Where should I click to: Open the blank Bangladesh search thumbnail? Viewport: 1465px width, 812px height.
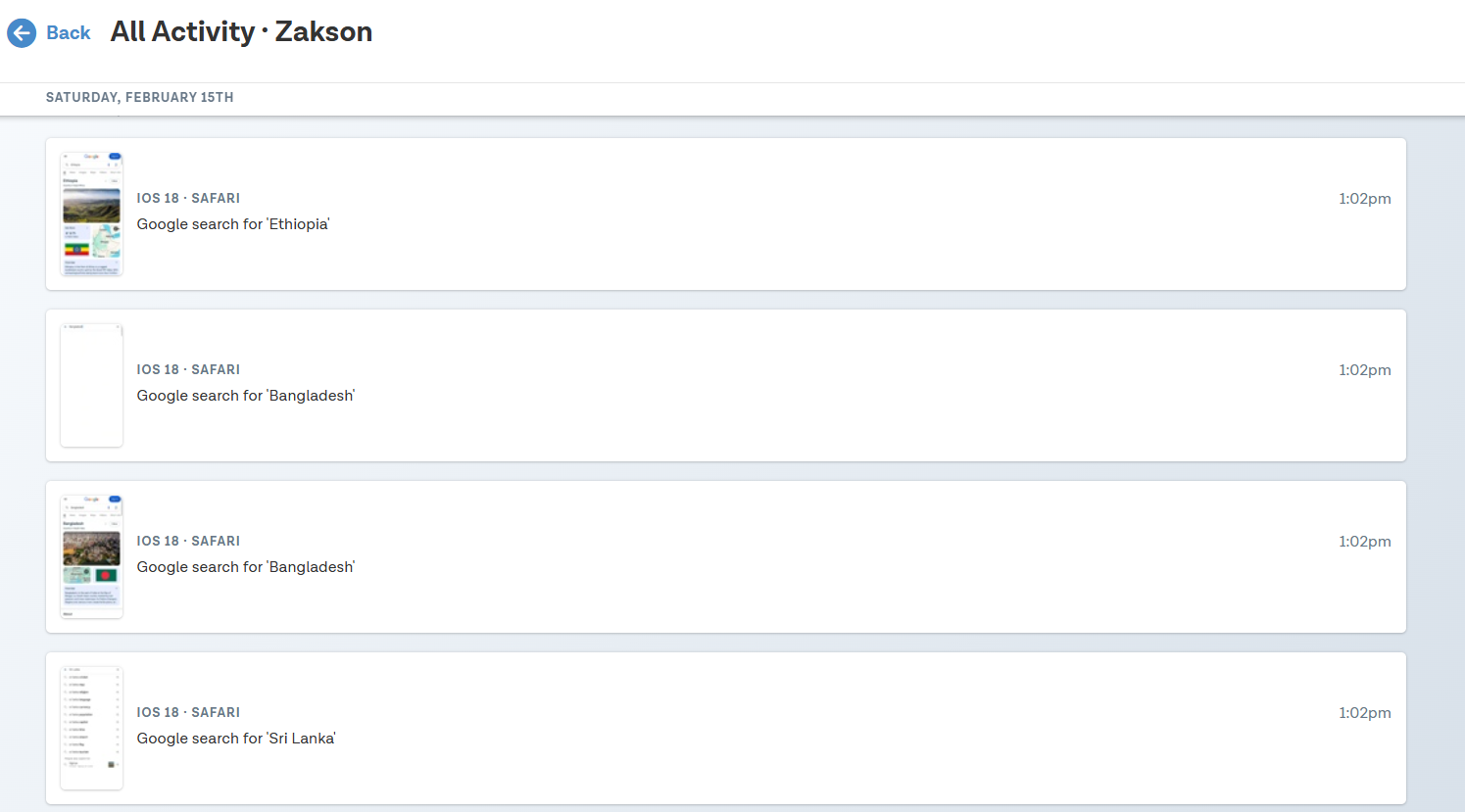[91, 385]
